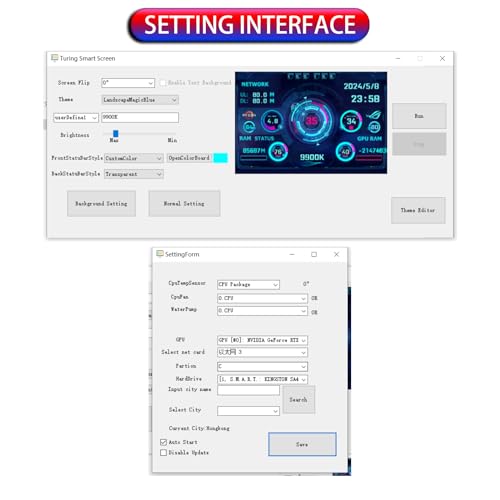Viewport: 500px width, 500px height.
Task: Maximize the SettingForm window
Action: [314, 254]
